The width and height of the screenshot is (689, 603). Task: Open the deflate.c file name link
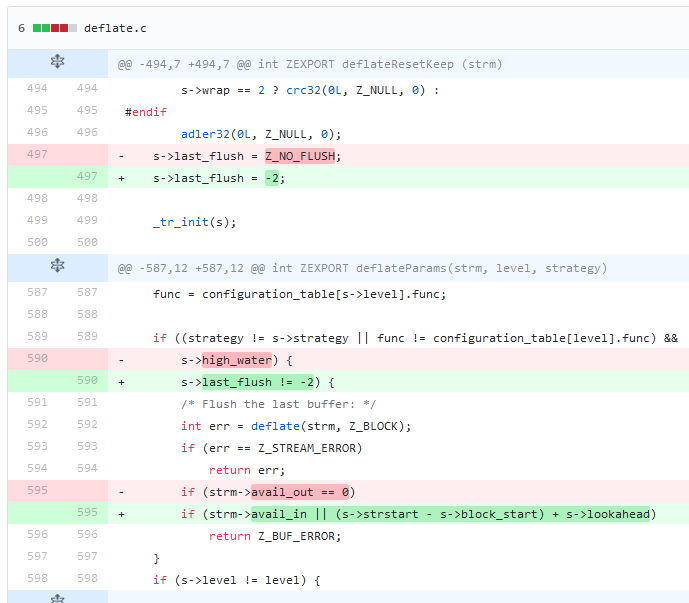pos(115,28)
